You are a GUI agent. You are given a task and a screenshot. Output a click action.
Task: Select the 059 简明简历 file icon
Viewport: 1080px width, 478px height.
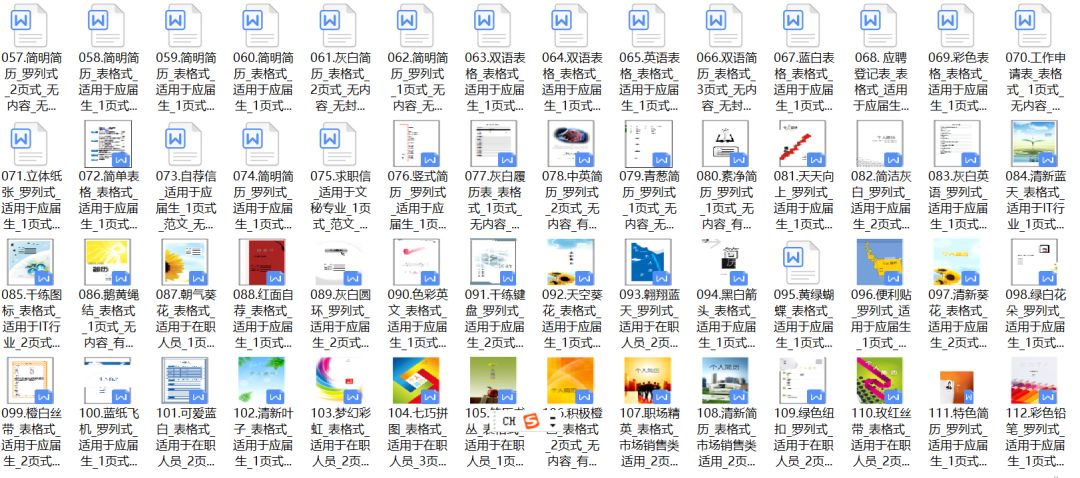[184, 25]
